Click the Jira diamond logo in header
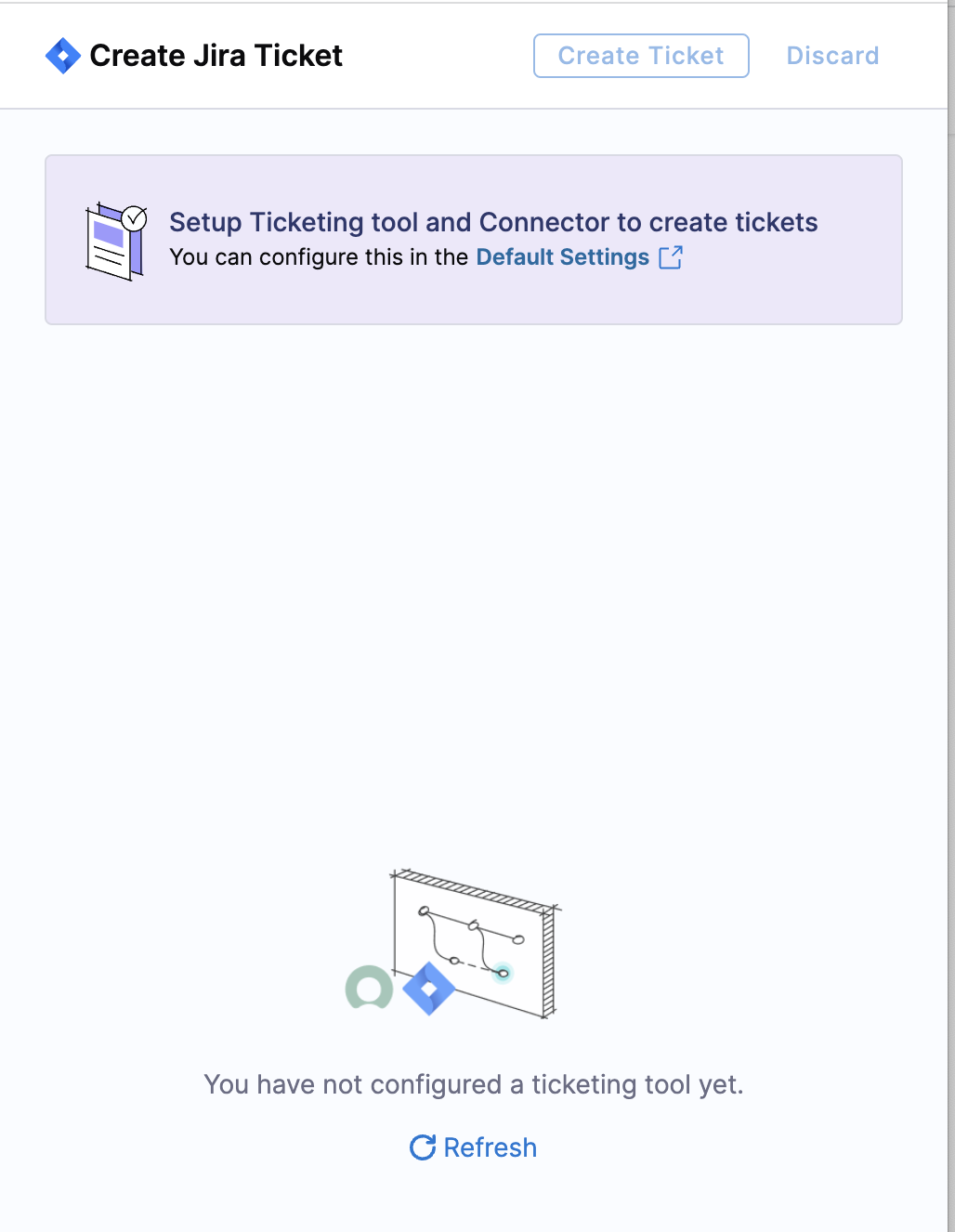The image size is (955, 1232). coord(62,56)
